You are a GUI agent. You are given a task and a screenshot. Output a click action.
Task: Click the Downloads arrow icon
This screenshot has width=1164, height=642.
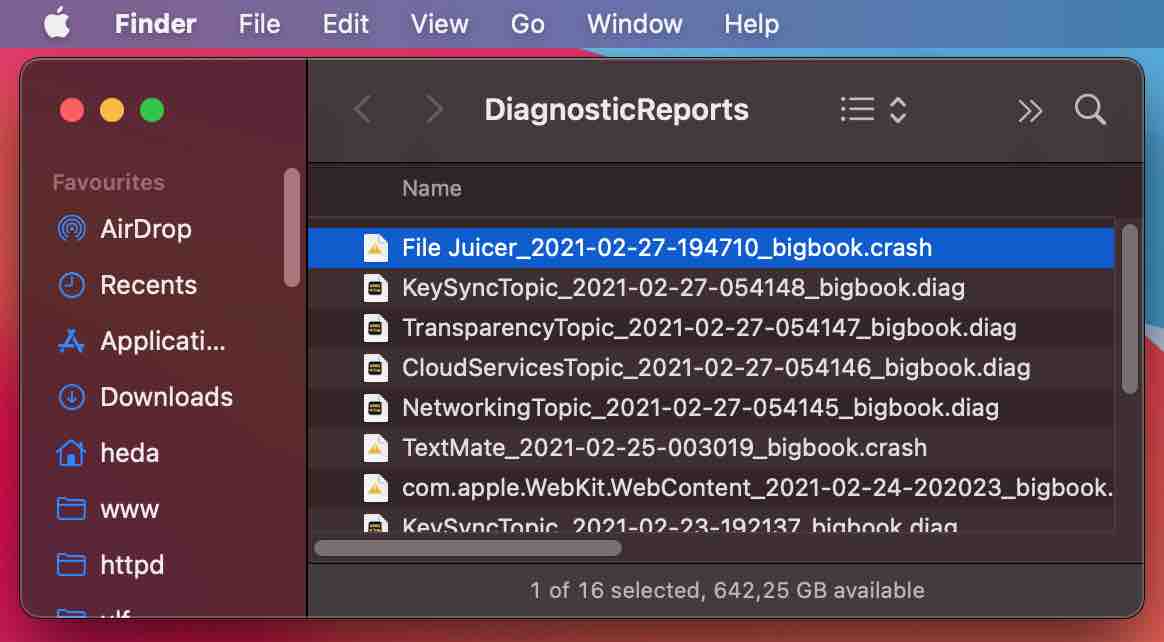[x=71, y=397]
